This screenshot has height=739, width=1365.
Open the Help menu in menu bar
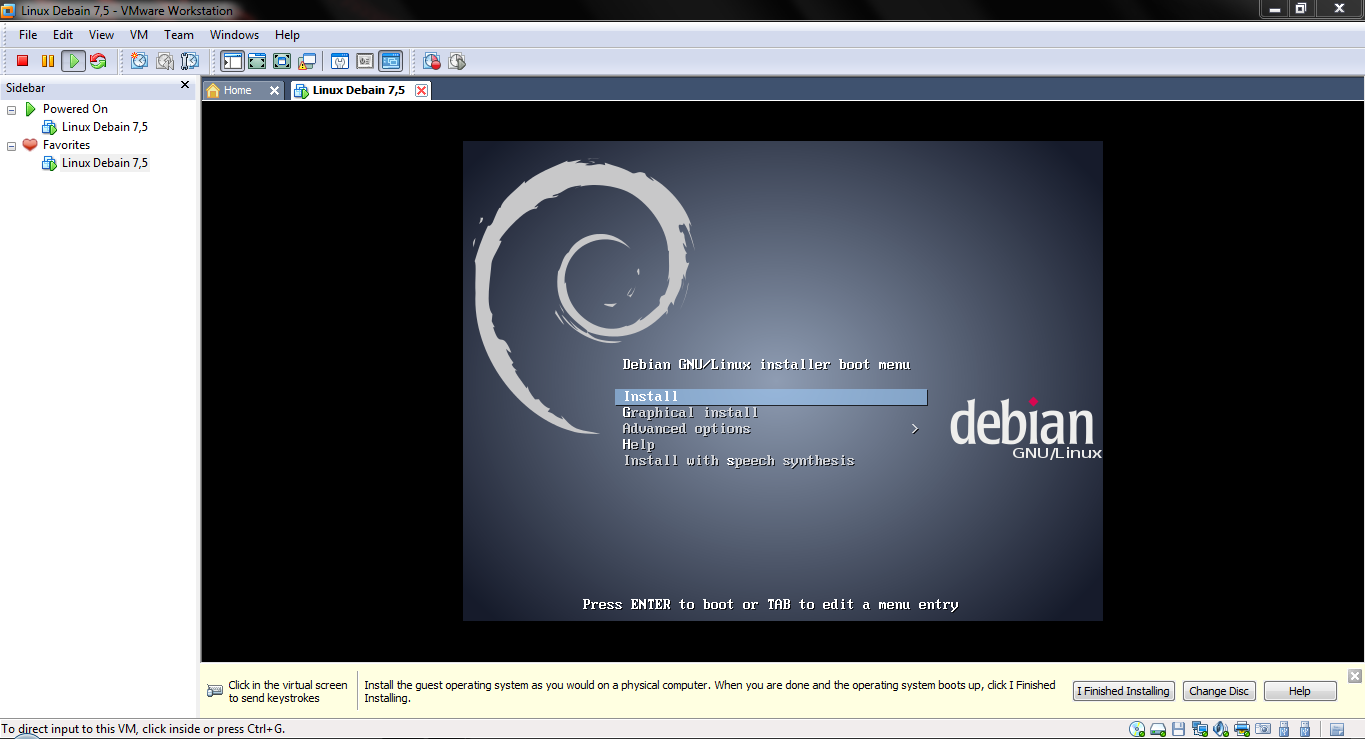(287, 35)
